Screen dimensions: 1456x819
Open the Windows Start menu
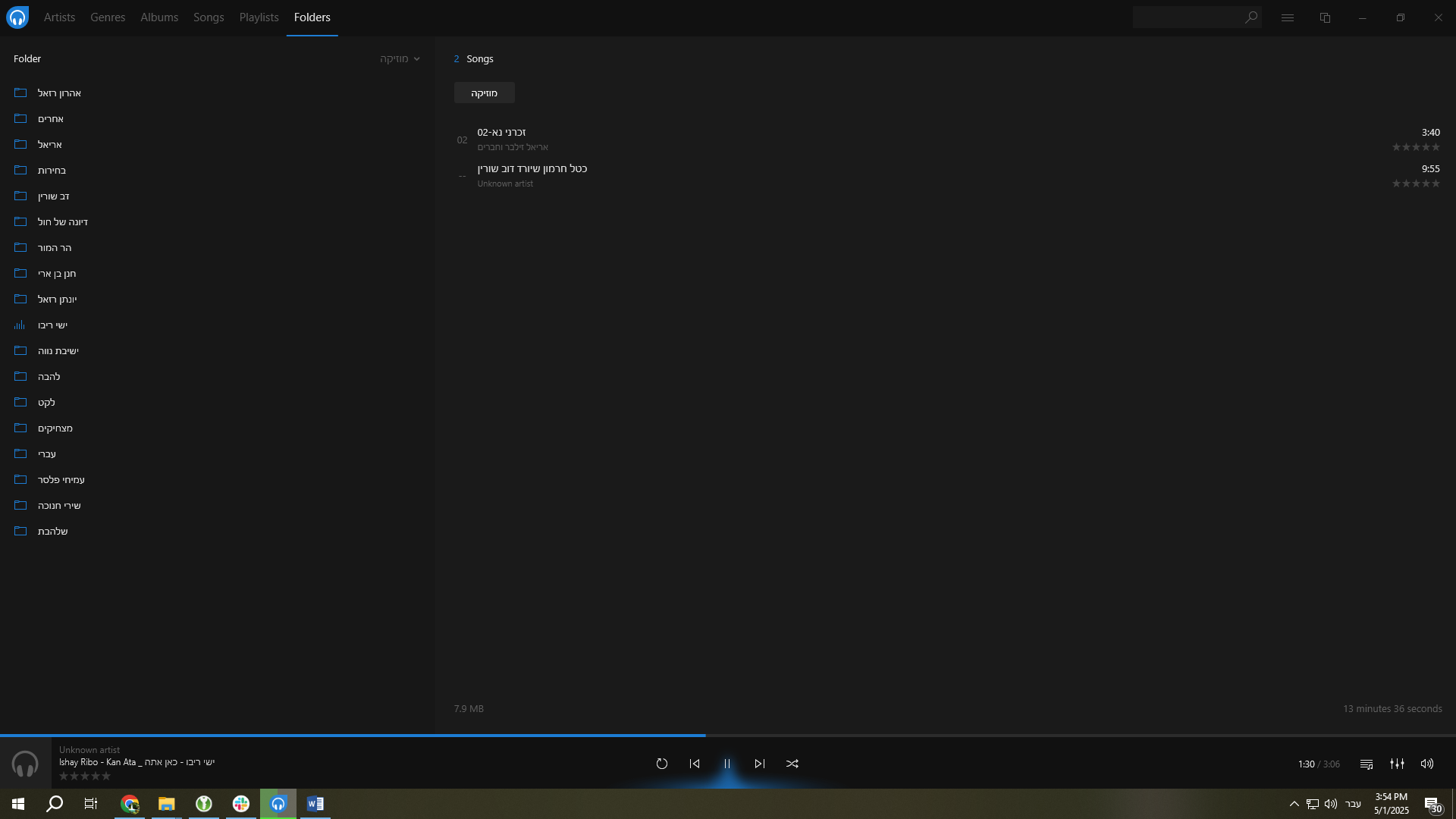(x=18, y=804)
